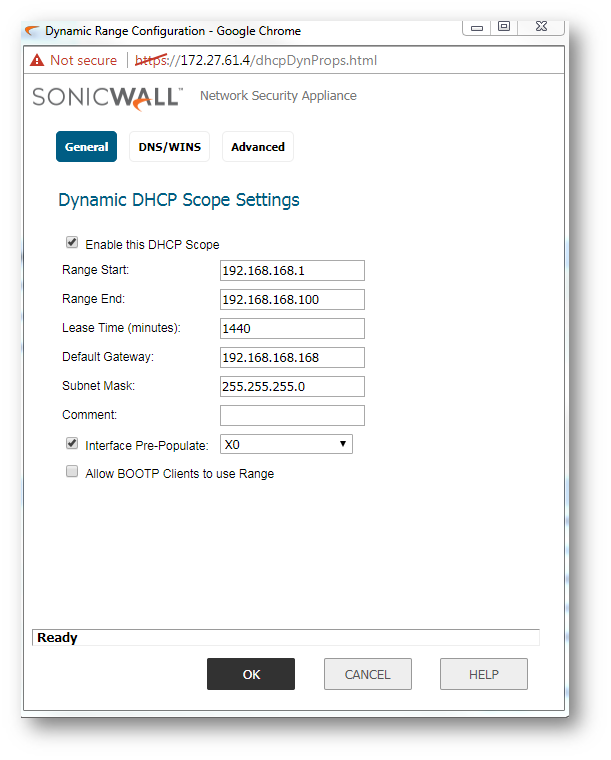611x760 pixels.
Task: Click CANCEL to discard changes
Action: tap(367, 674)
